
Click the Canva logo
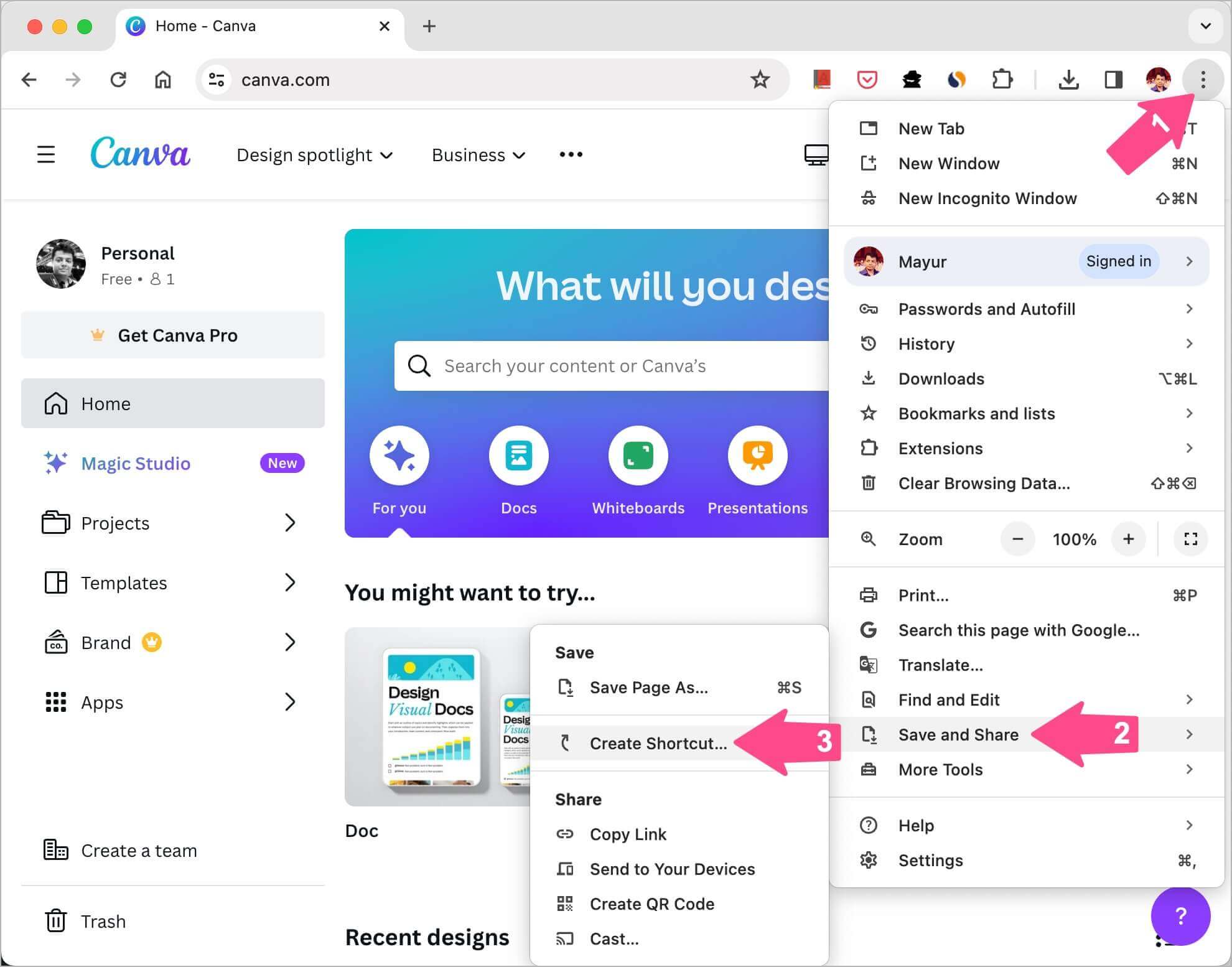click(140, 152)
